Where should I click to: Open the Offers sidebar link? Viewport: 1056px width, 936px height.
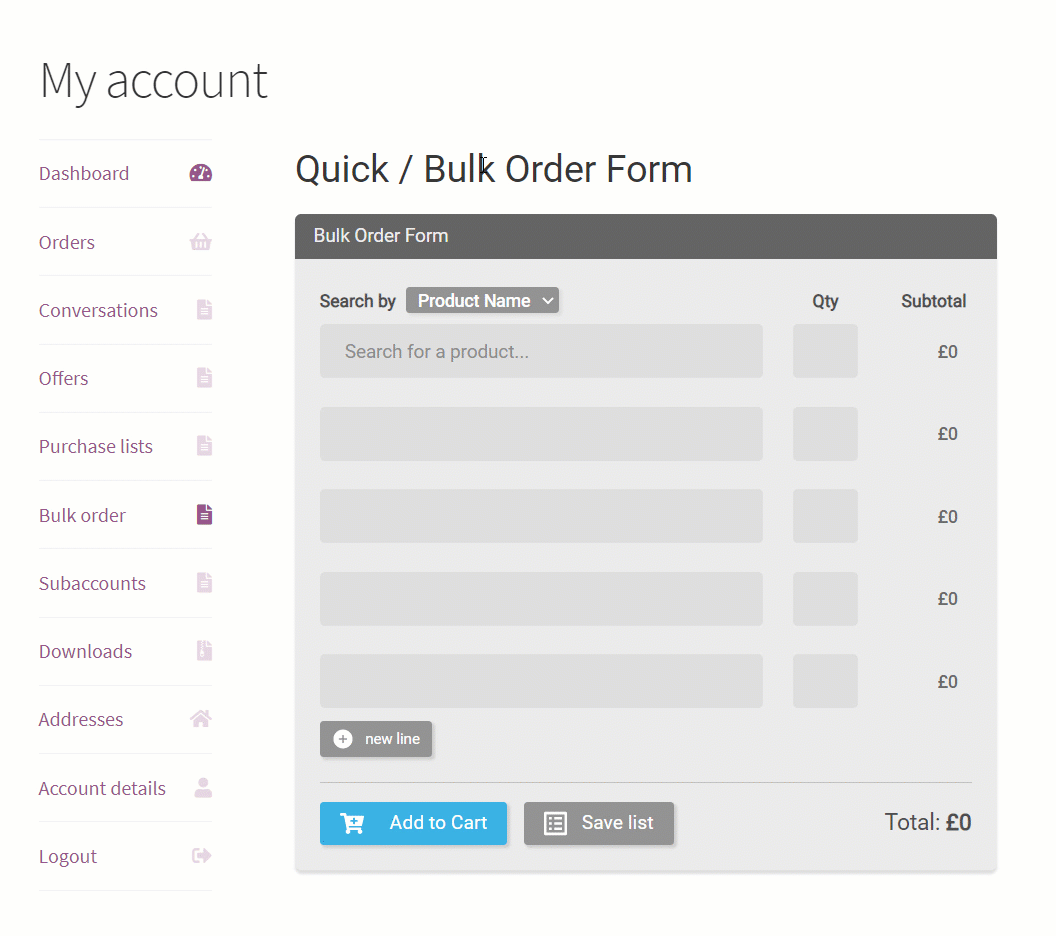[x=64, y=379]
